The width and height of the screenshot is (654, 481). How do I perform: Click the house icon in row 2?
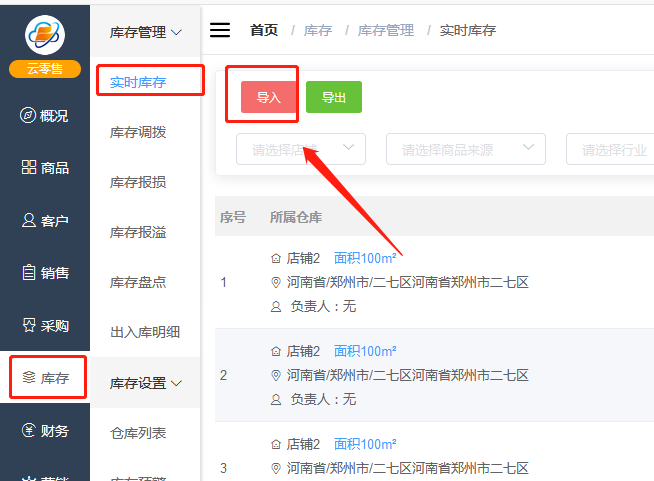(276, 352)
